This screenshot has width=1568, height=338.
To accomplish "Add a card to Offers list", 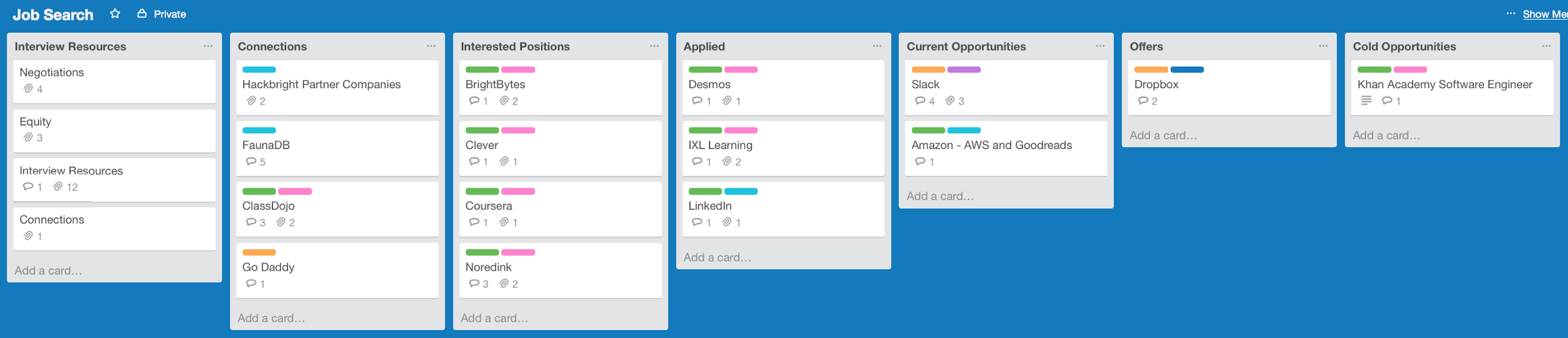I will (1163, 135).
